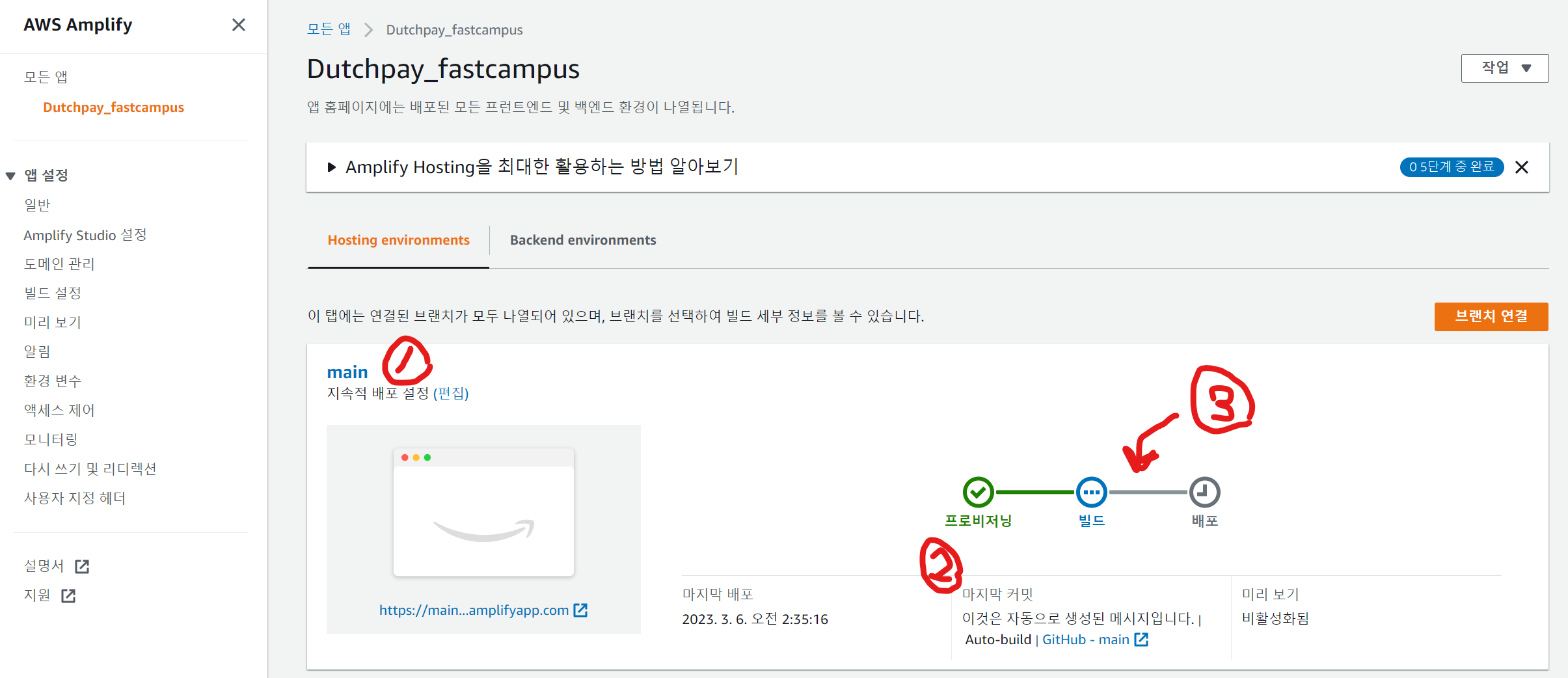Open 지원 external link
1568x678 pixels.
coord(37,595)
